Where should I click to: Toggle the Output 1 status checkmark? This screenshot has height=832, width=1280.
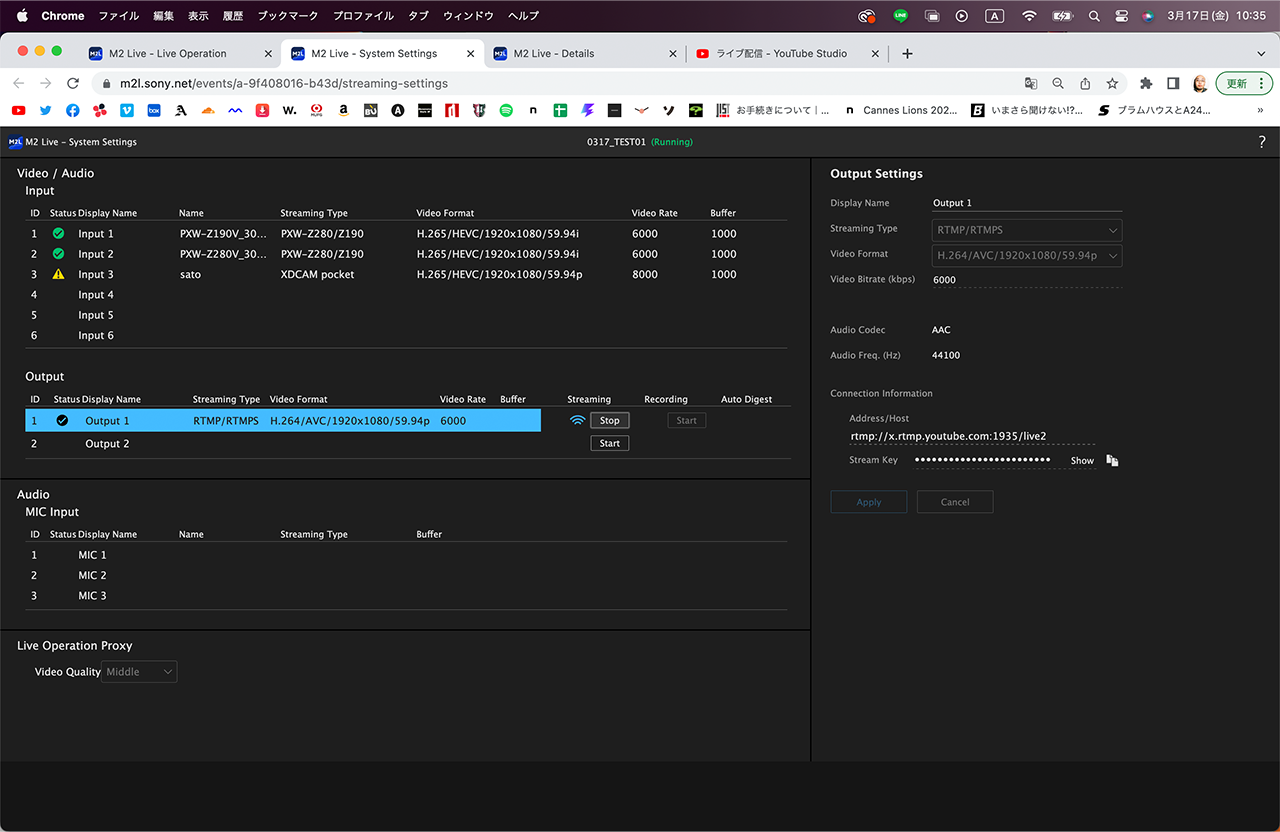(63, 421)
